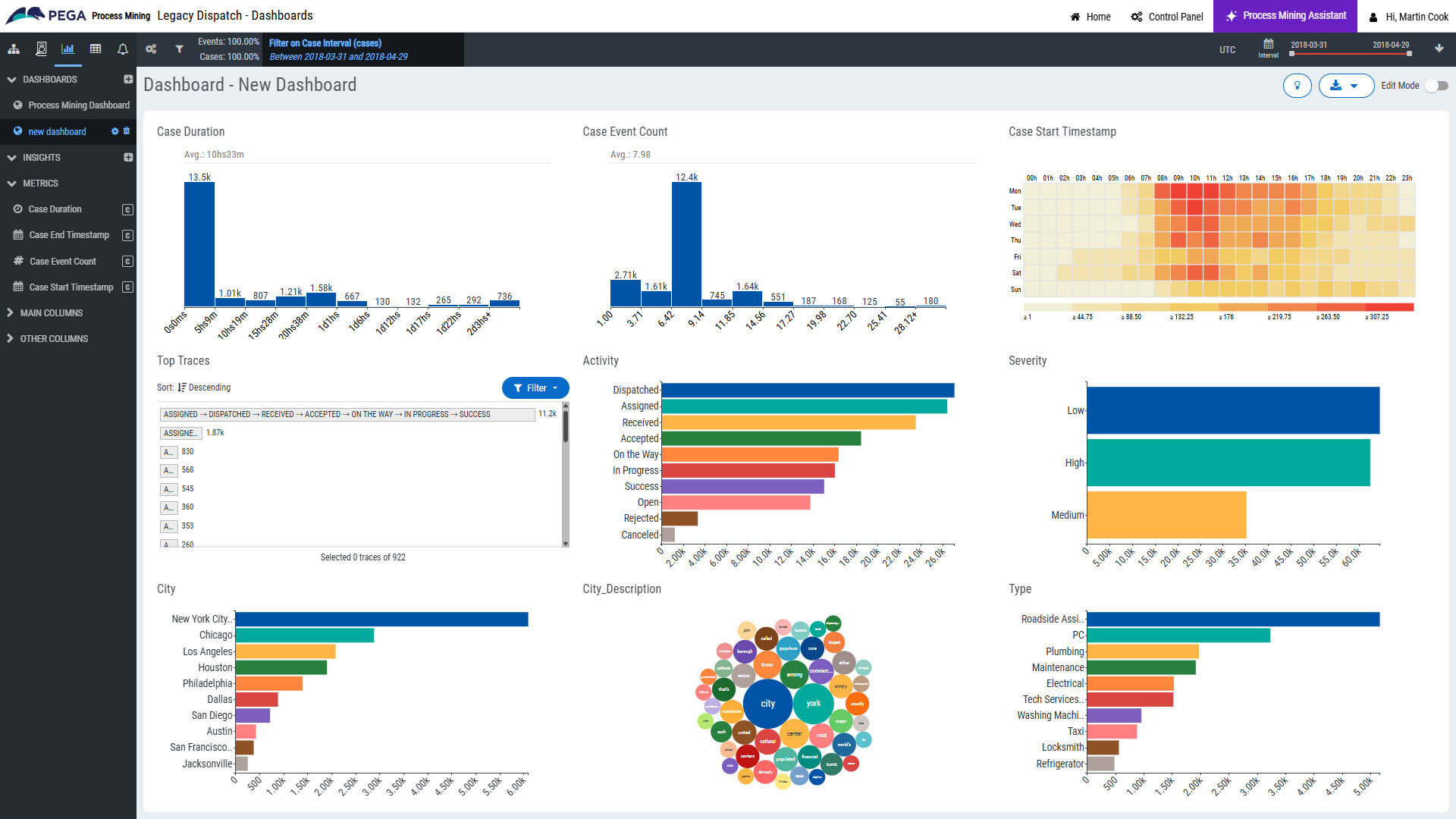Click the UTC timezone label
Screen dimensions: 1456x819
coord(1227,50)
